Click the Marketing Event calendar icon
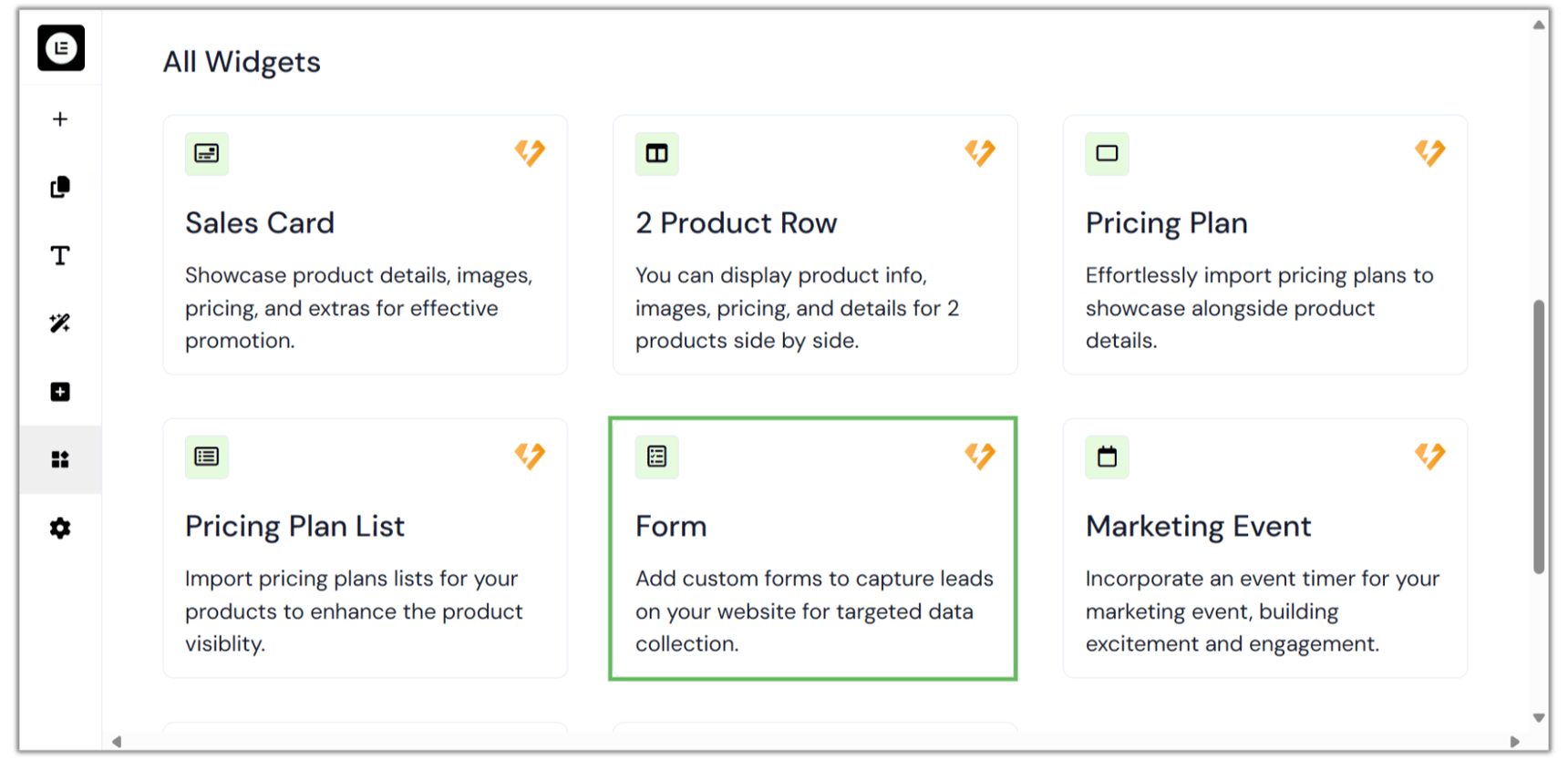This screenshot has width=1568, height=760. pyautogui.click(x=1107, y=457)
